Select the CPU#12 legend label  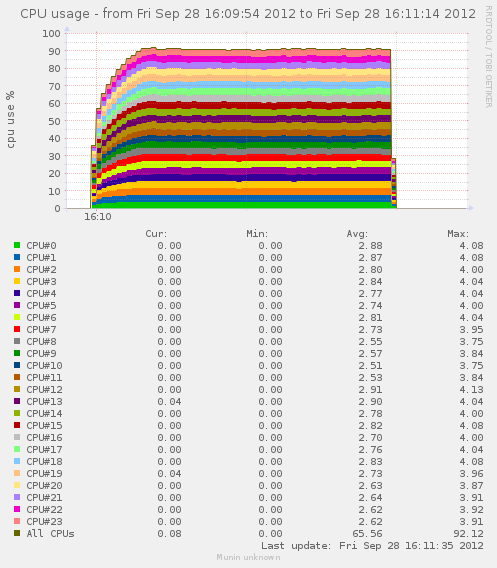pos(45,389)
